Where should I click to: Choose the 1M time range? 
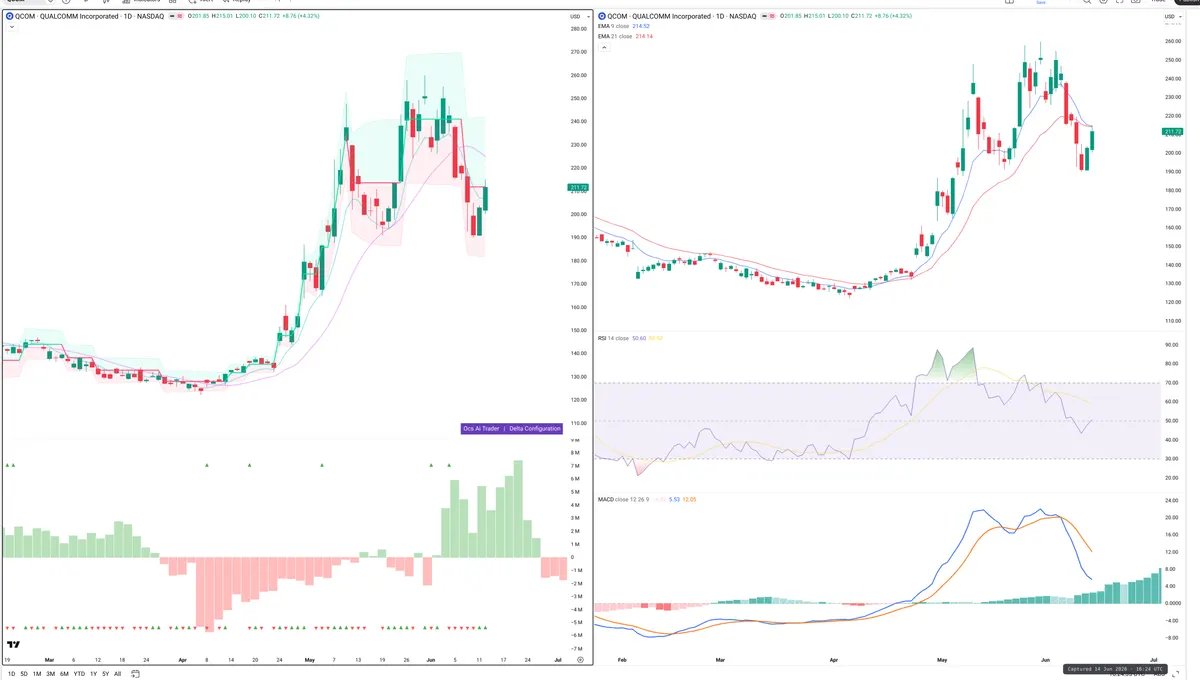37,674
